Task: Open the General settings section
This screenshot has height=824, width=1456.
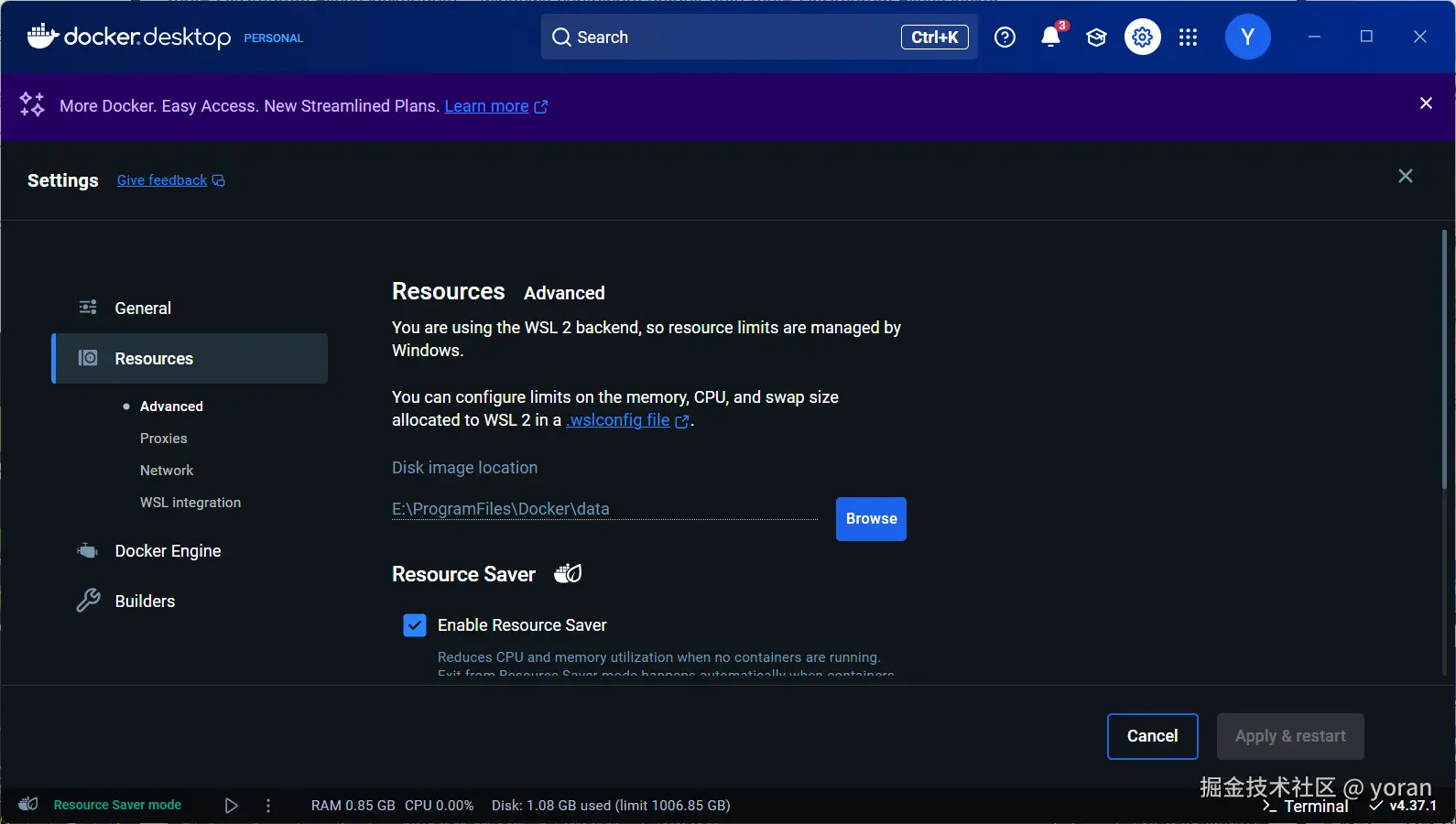Action: [190, 308]
